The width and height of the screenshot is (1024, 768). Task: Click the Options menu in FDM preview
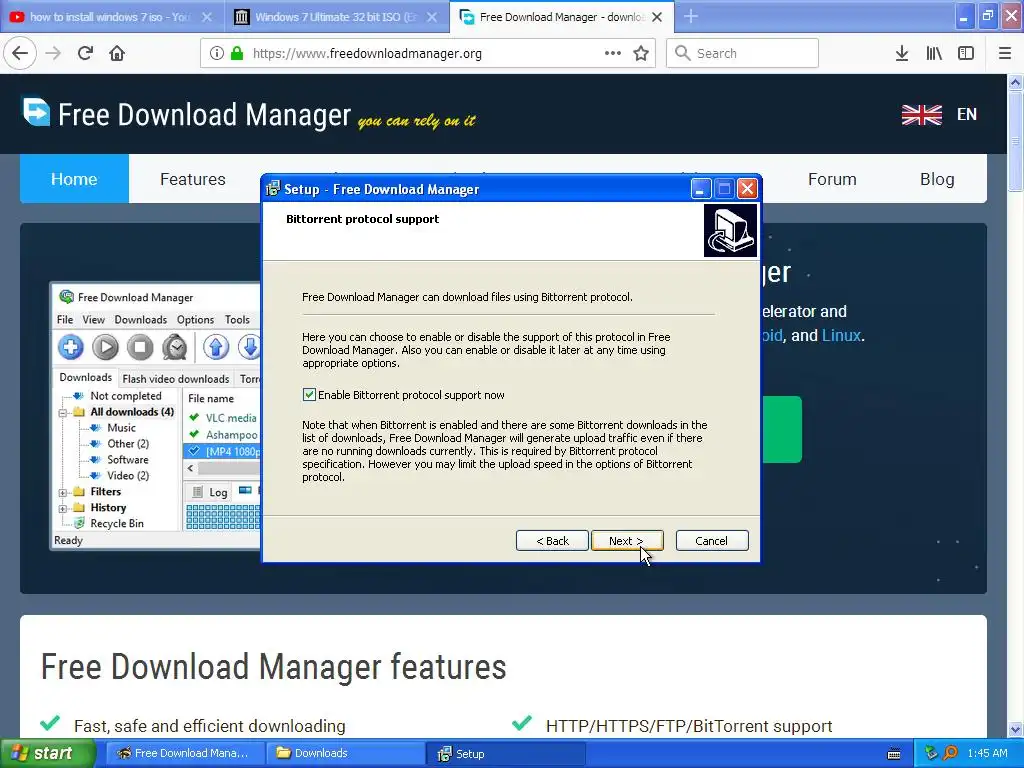[195, 319]
